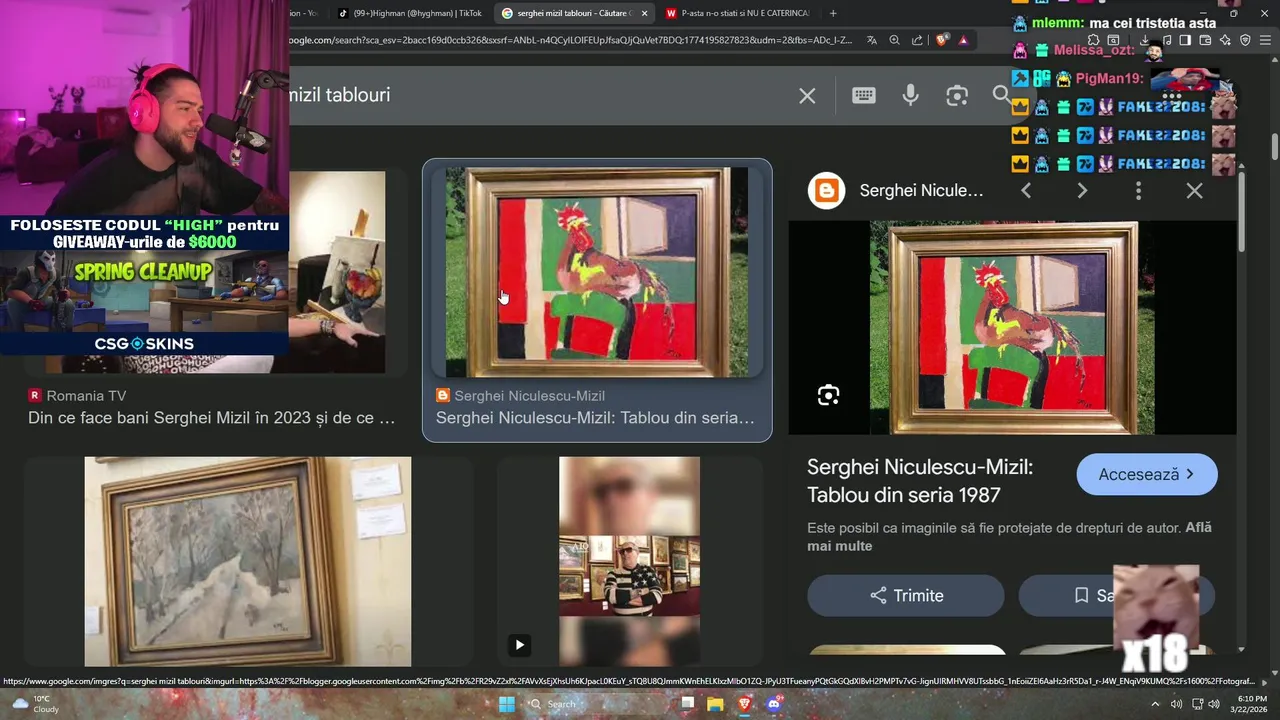Close the image preview panel

1194,190
